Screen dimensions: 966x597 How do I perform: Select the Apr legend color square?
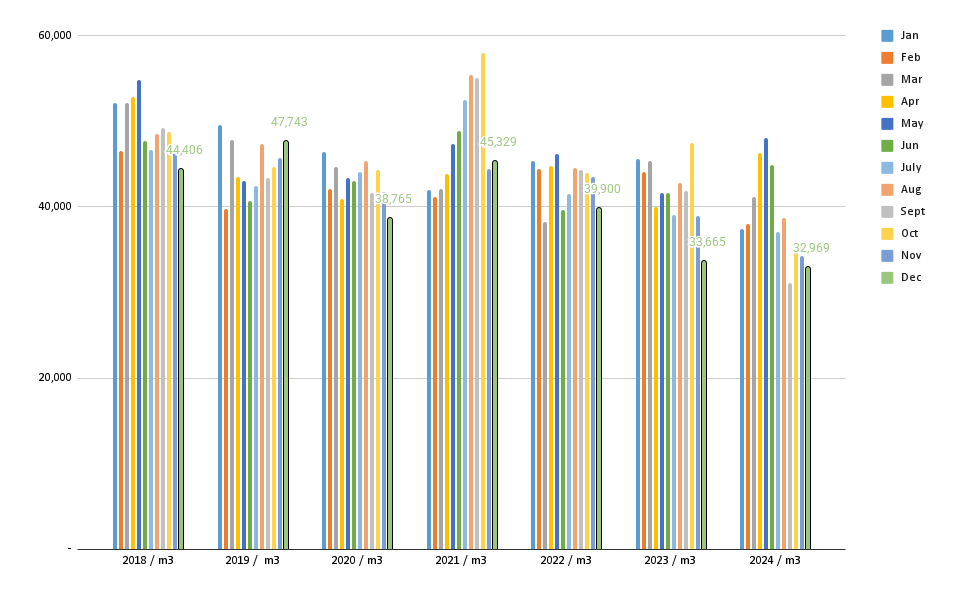pos(887,102)
